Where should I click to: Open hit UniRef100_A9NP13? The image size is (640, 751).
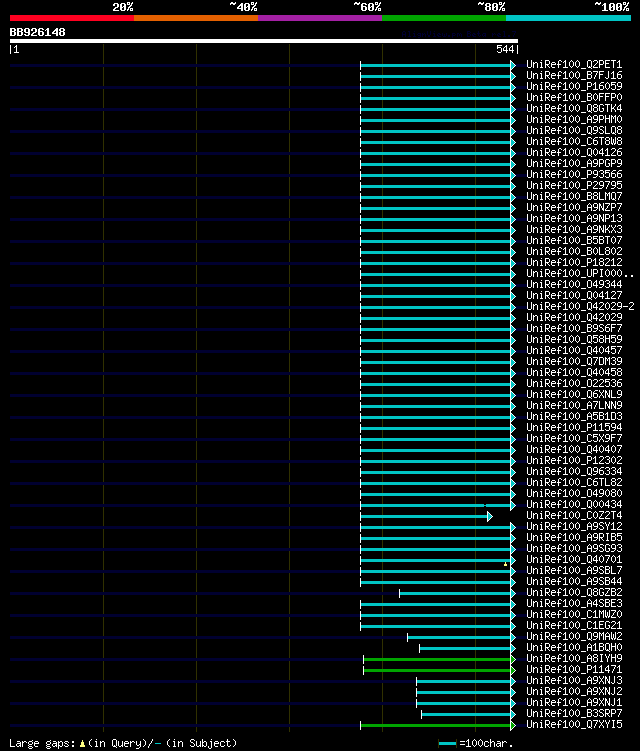coord(574,218)
